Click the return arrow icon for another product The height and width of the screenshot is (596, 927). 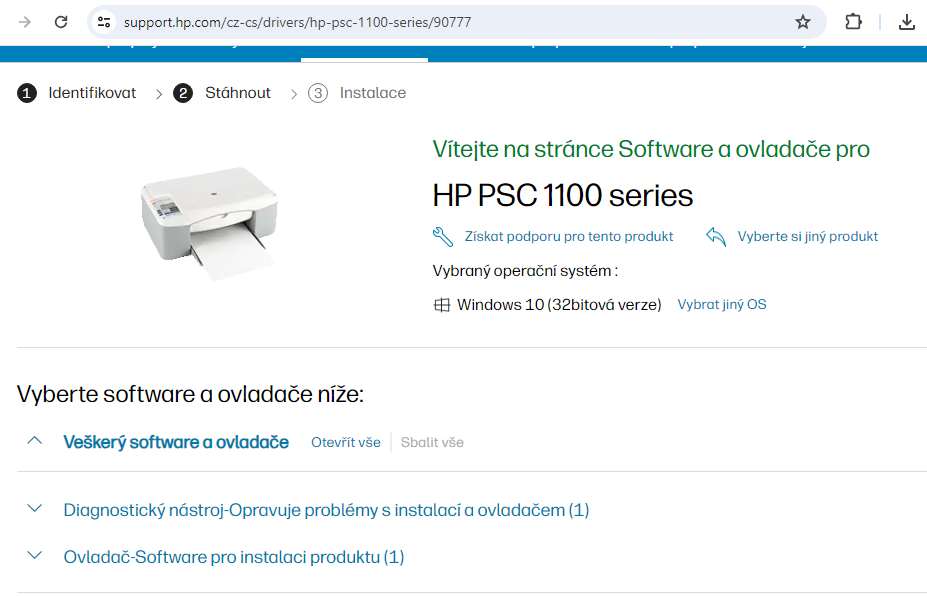(x=716, y=237)
